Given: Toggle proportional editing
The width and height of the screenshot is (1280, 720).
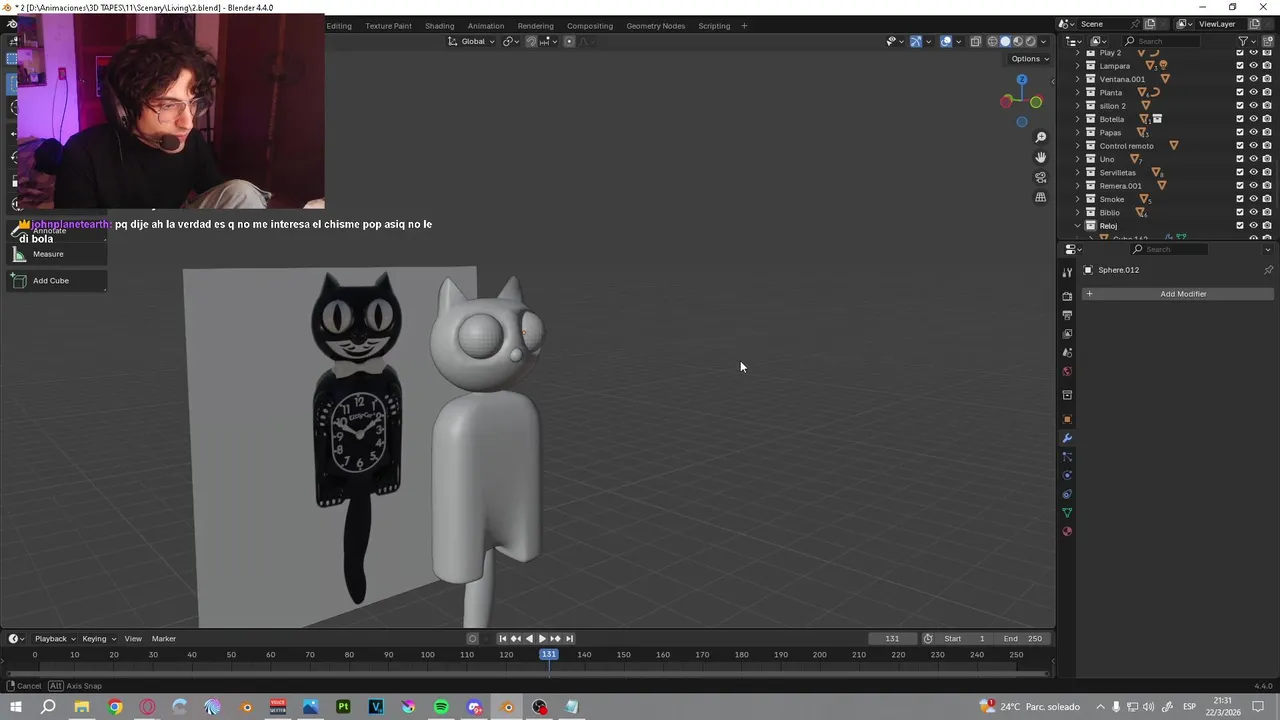Looking at the screenshot, I should 569,41.
